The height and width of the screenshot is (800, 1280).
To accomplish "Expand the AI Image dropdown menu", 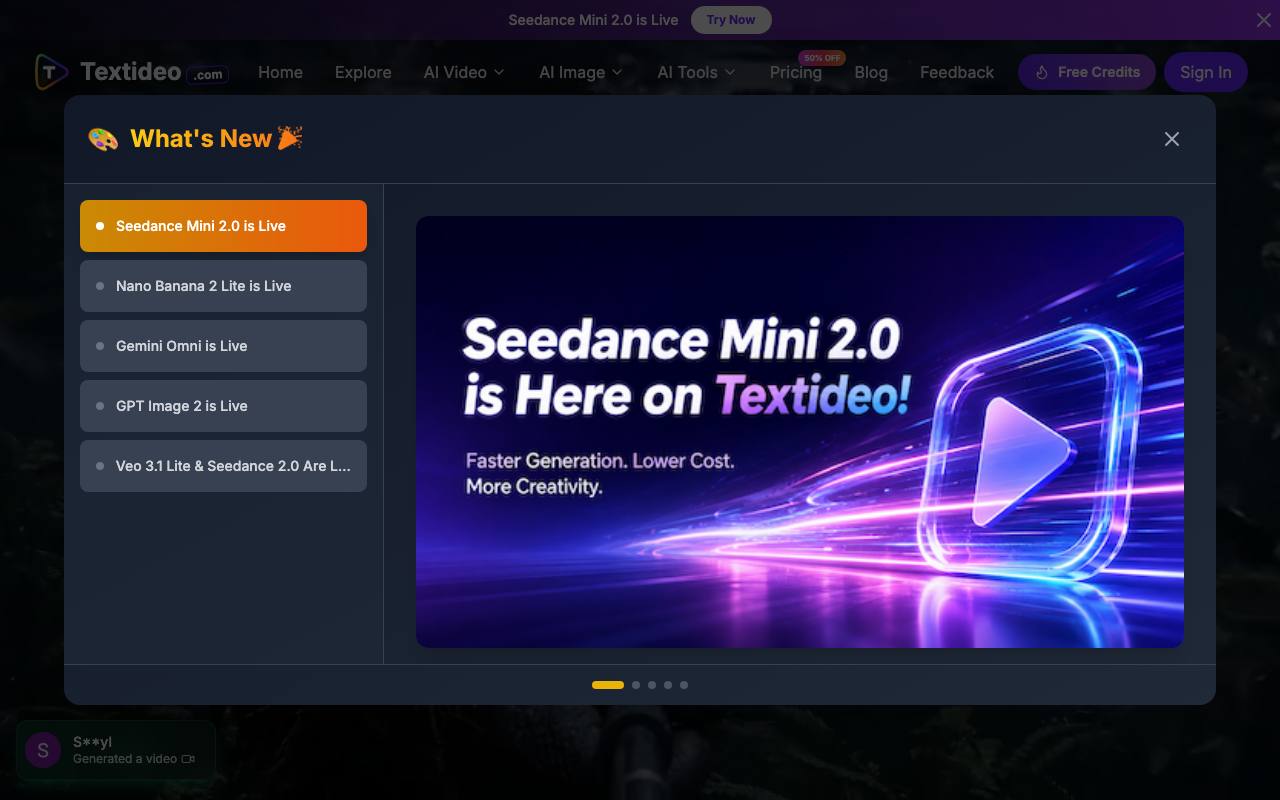I will point(581,72).
